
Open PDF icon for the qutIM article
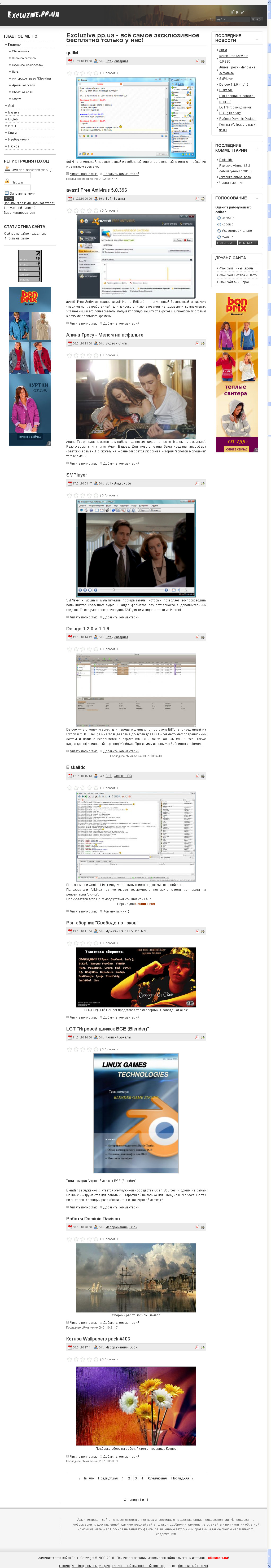click(197, 61)
